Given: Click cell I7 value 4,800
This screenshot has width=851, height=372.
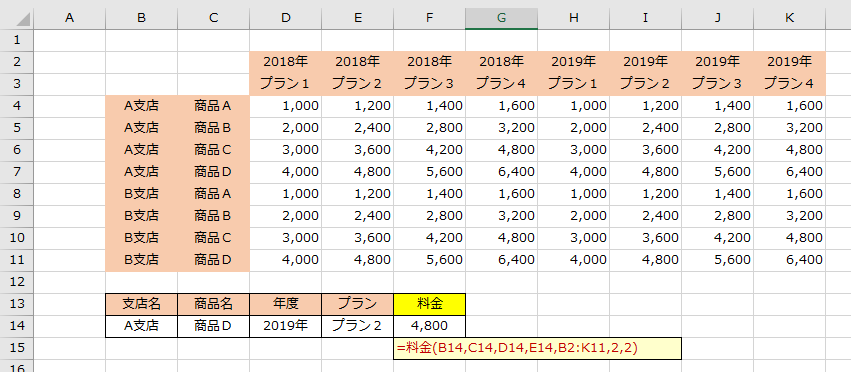Looking at the screenshot, I should [645, 172].
